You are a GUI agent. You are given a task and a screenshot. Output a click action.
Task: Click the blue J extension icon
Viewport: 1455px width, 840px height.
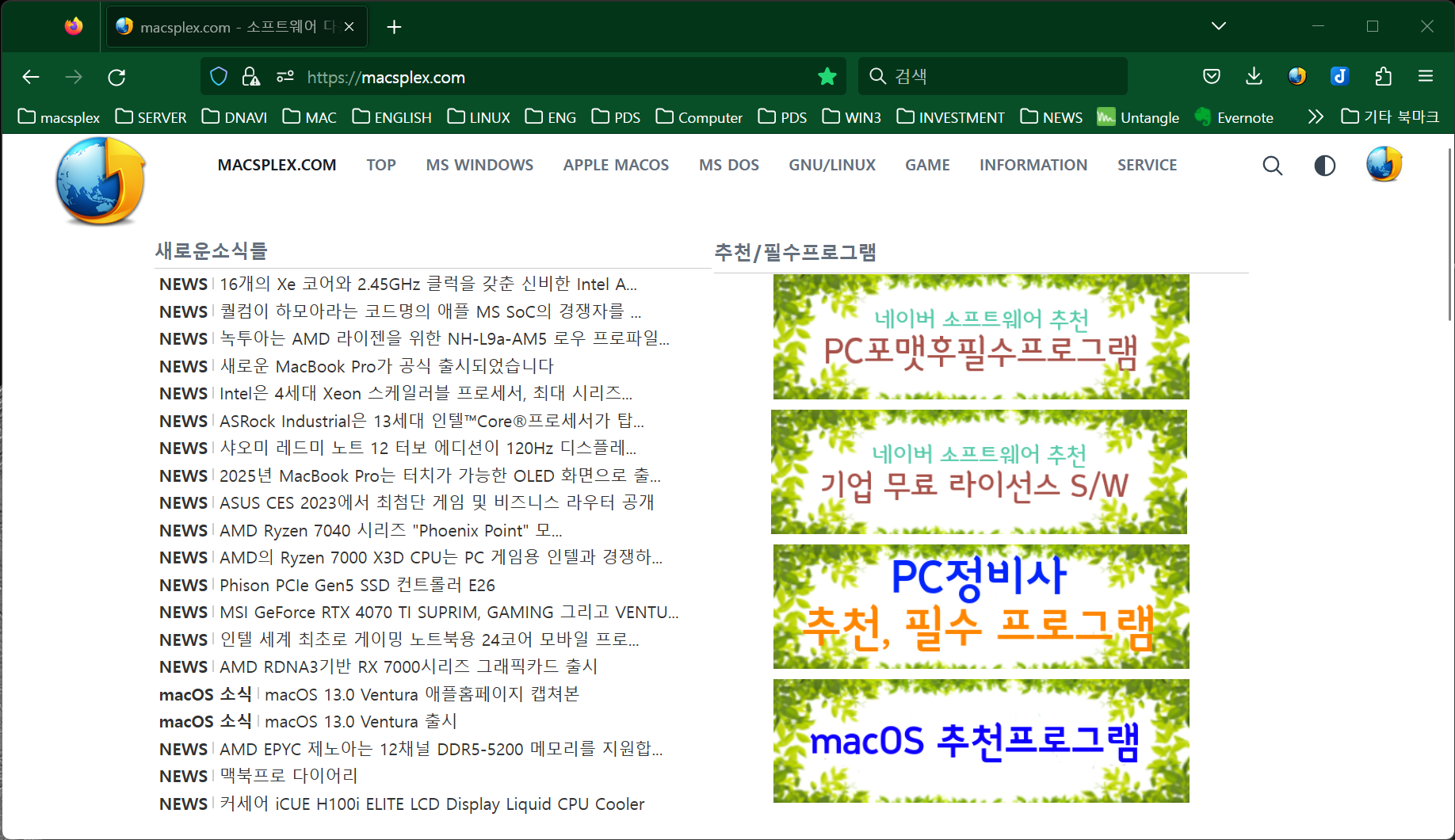click(x=1340, y=76)
